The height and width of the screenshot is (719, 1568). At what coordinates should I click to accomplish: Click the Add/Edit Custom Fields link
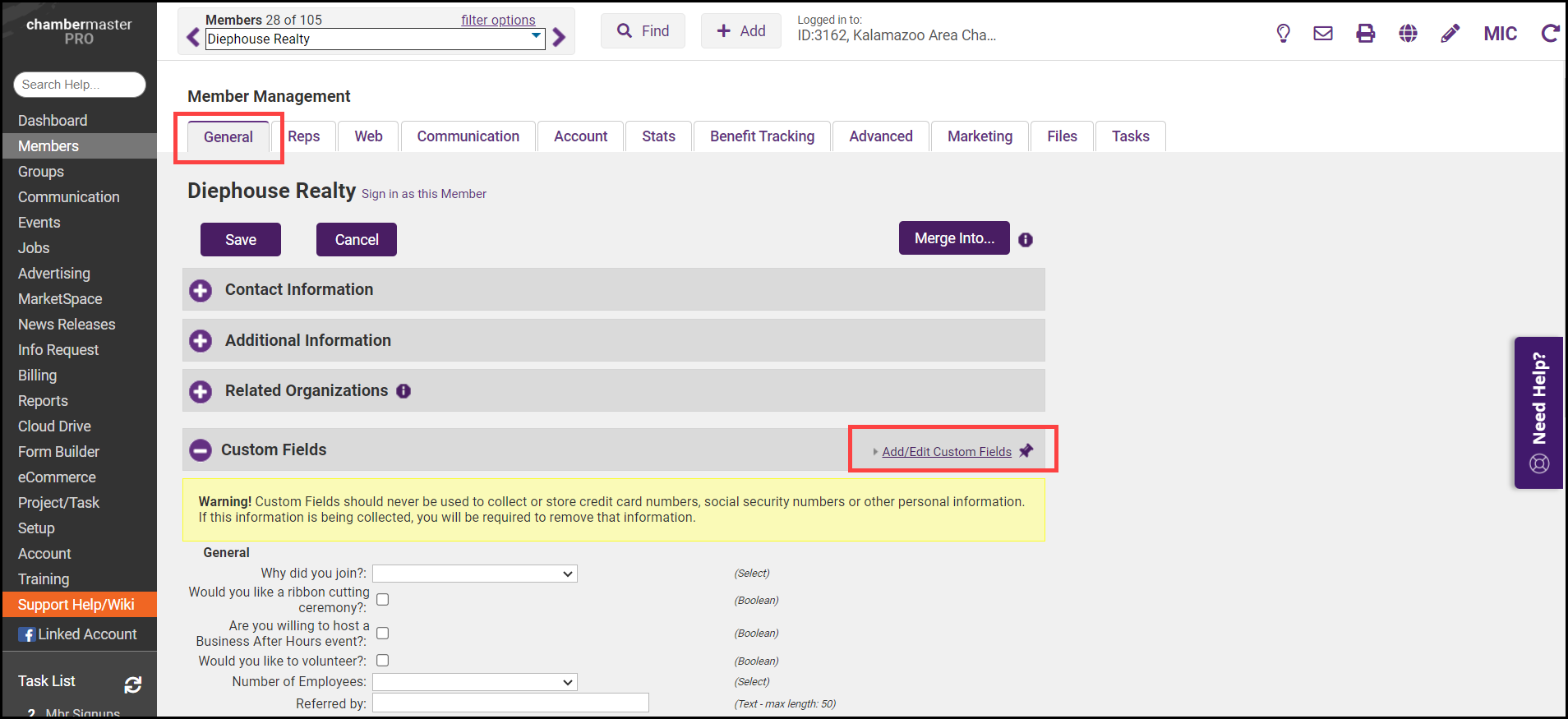[947, 452]
